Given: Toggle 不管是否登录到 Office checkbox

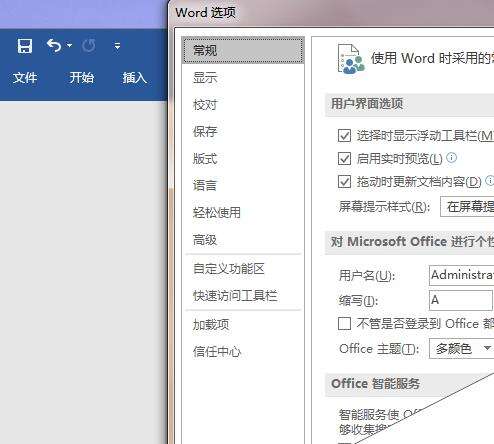Looking at the screenshot, I should pyautogui.click(x=344, y=323).
